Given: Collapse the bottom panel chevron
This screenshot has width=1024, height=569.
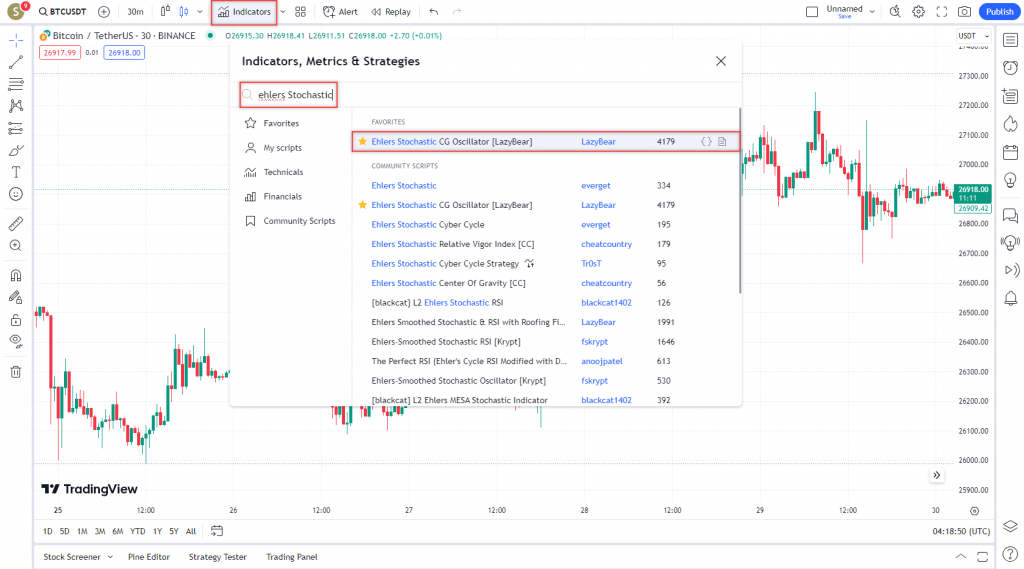Looking at the screenshot, I should tap(960, 557).
